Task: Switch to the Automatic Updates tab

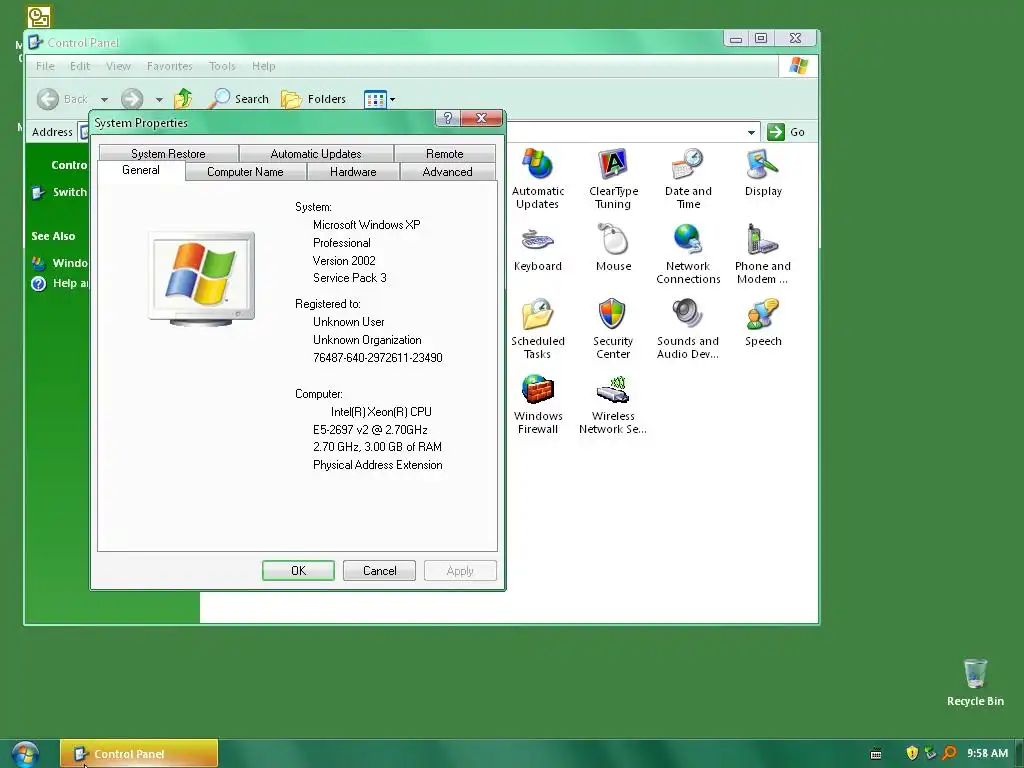Action: 316,153
